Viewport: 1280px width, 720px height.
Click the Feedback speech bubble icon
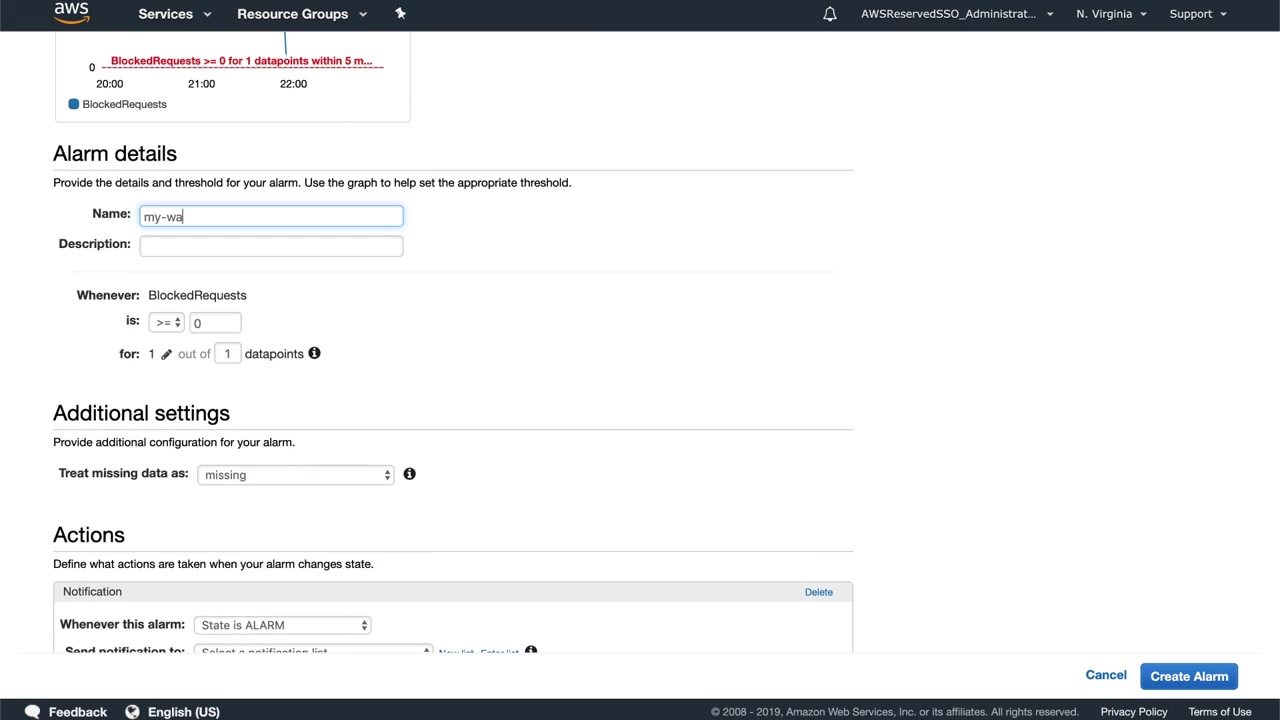point(32,711)
